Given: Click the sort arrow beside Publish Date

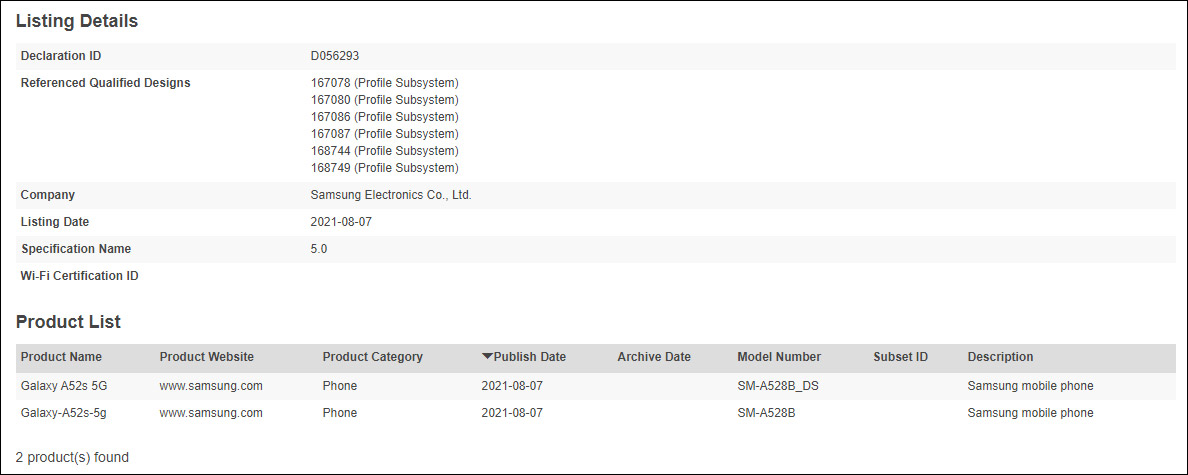Looking at the screenshot, I should 487,357.
